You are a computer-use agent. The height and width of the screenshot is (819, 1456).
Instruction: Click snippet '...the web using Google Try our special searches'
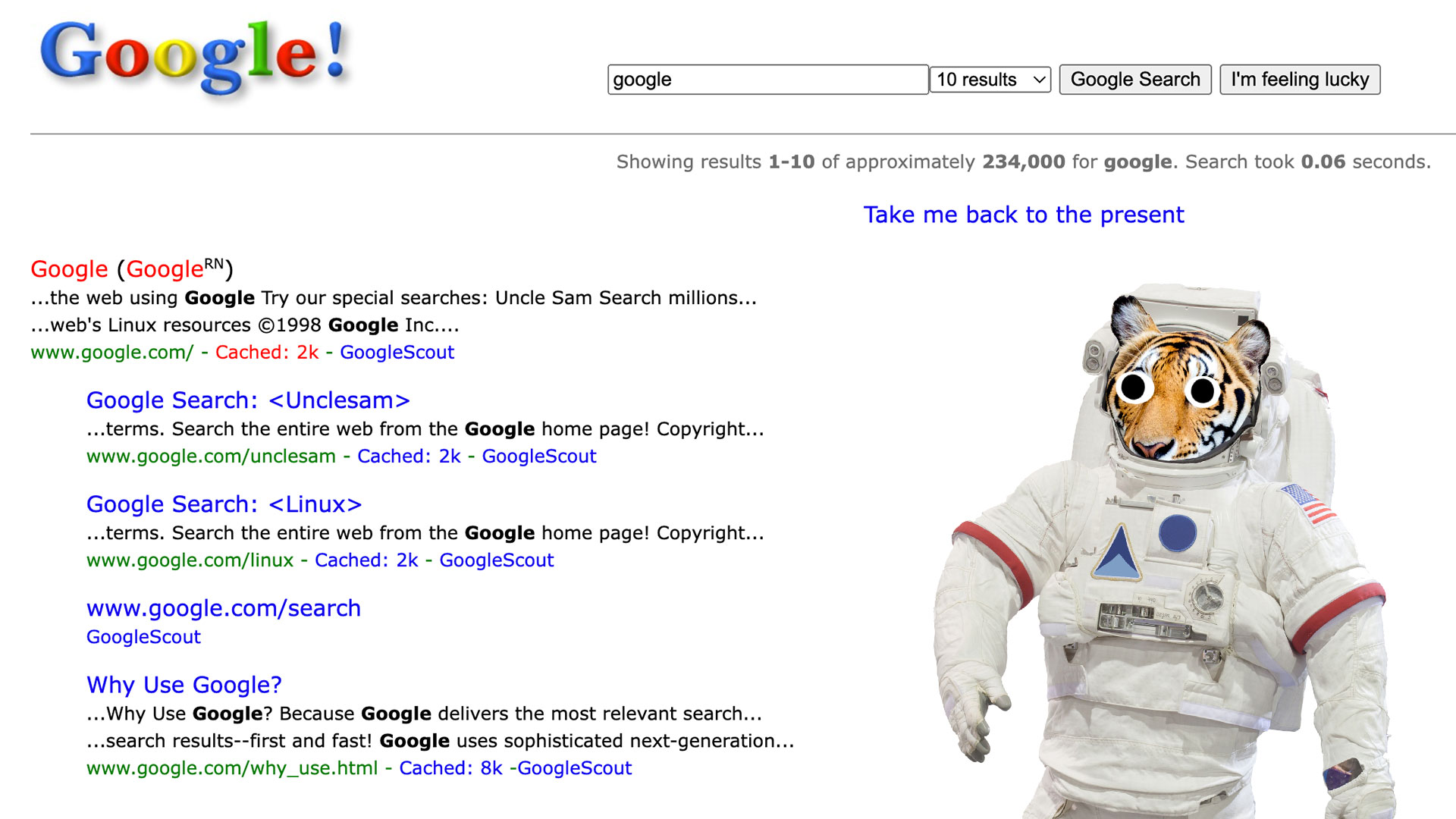point(394,298)
